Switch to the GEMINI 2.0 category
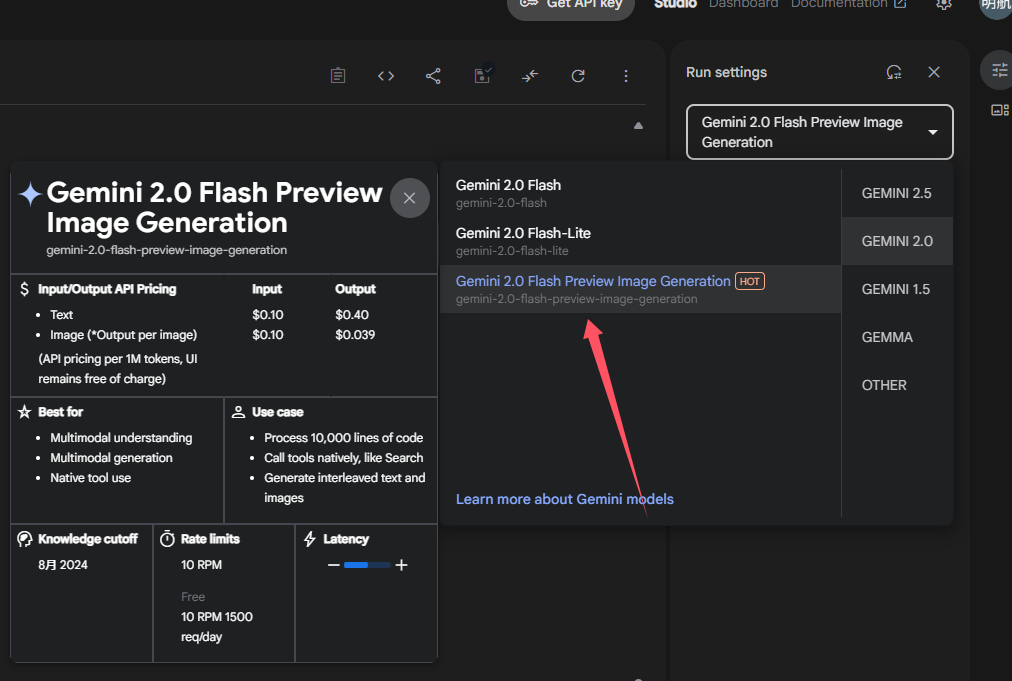The image size is (1012, 681). pos(896,241)
